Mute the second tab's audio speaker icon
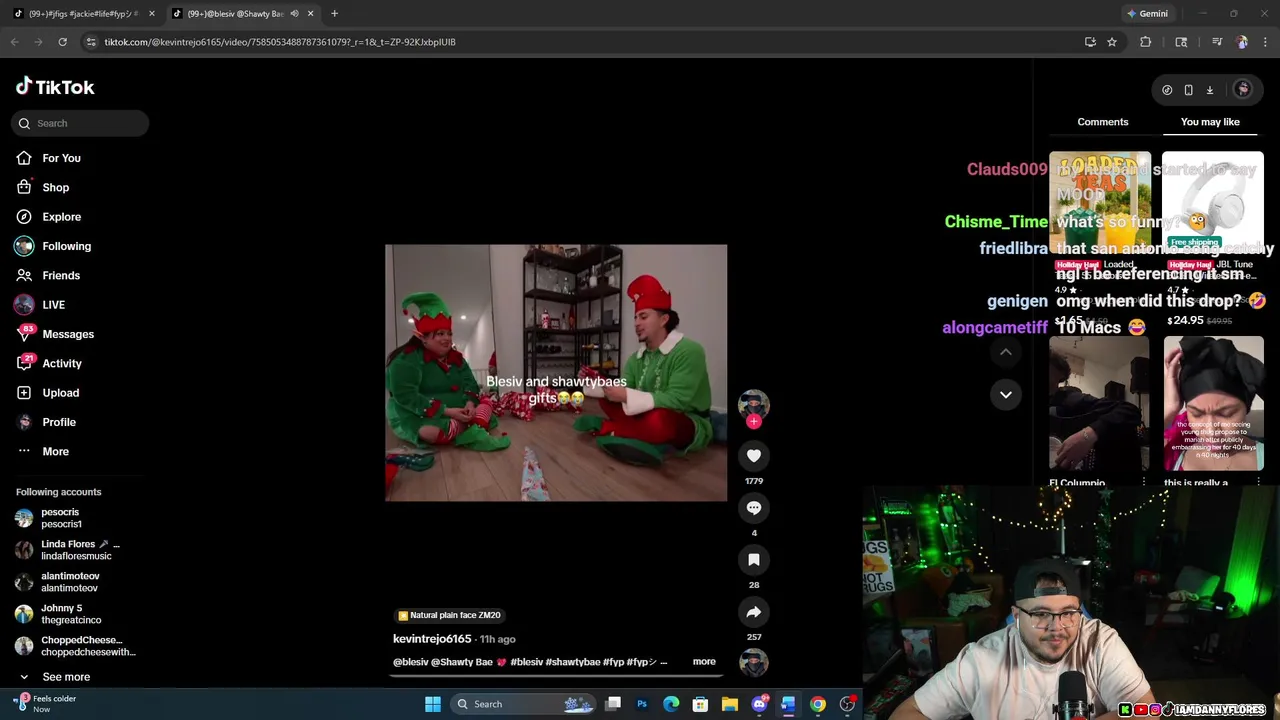This screenshot has height=720, width=1280. [x=294, y=14]
